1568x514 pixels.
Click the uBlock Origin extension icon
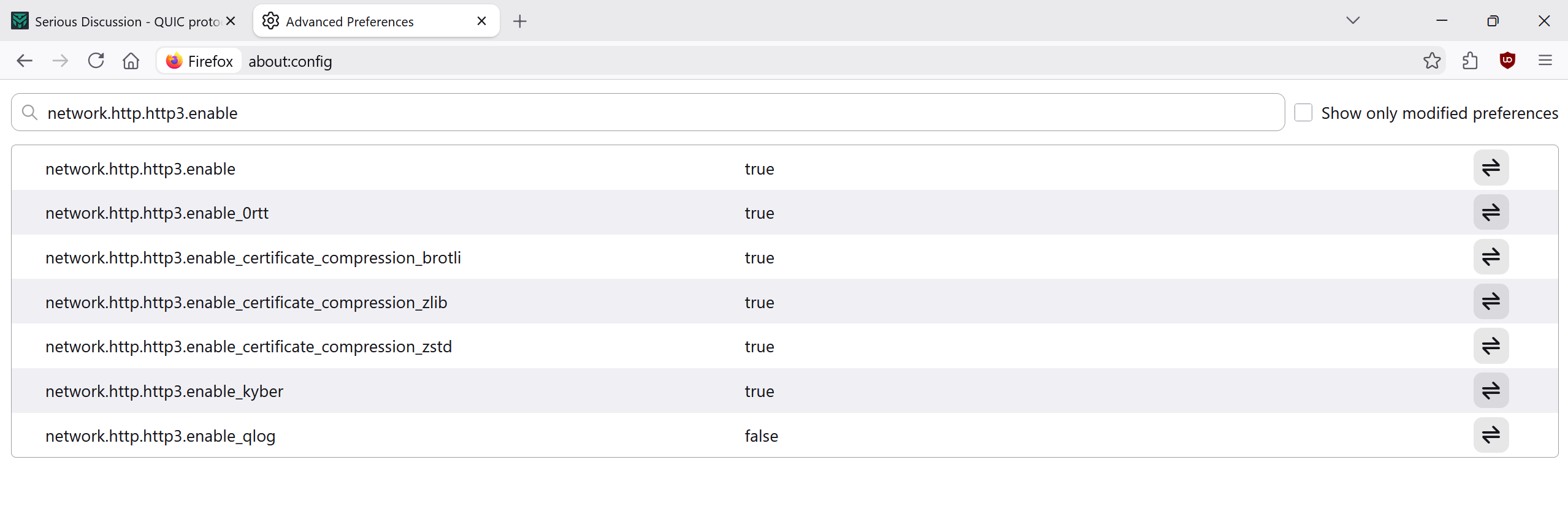pos(1507,61)
